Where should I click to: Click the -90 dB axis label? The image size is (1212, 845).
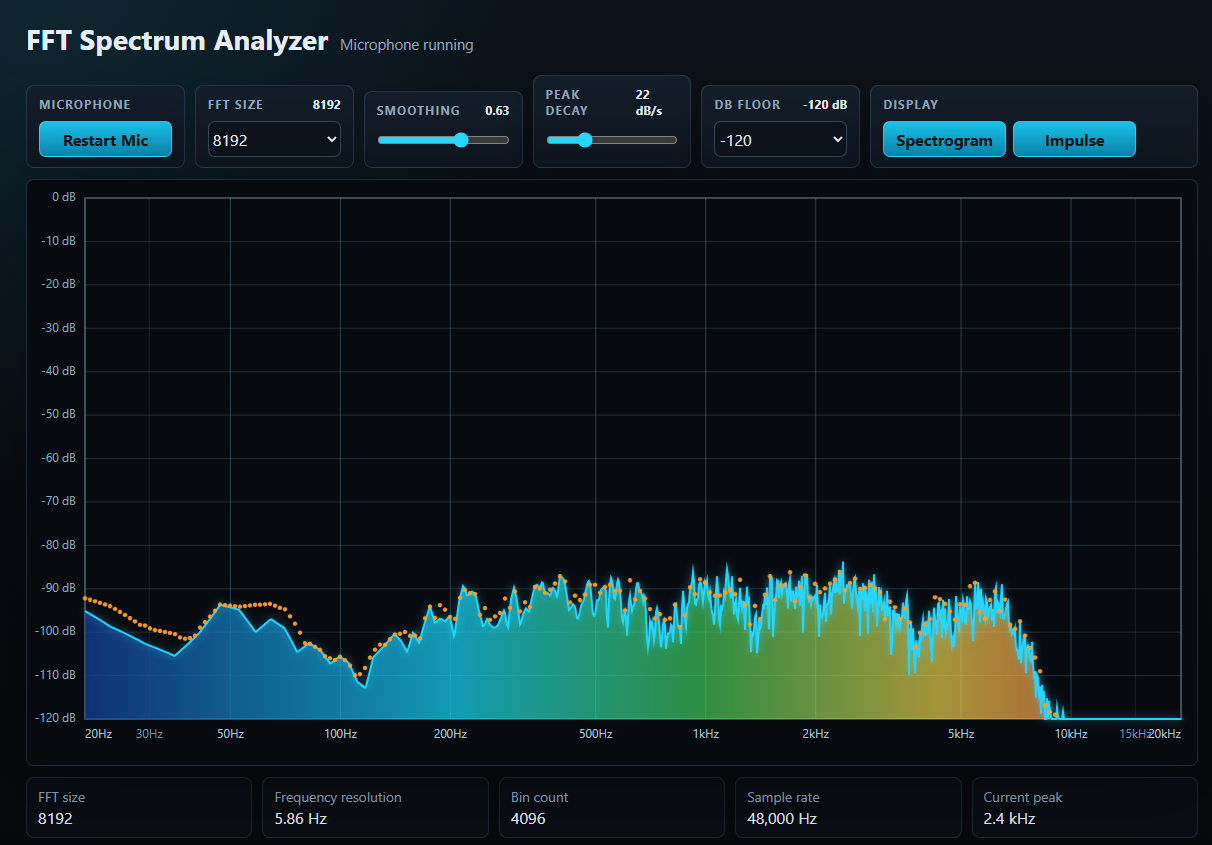[61, 588]
